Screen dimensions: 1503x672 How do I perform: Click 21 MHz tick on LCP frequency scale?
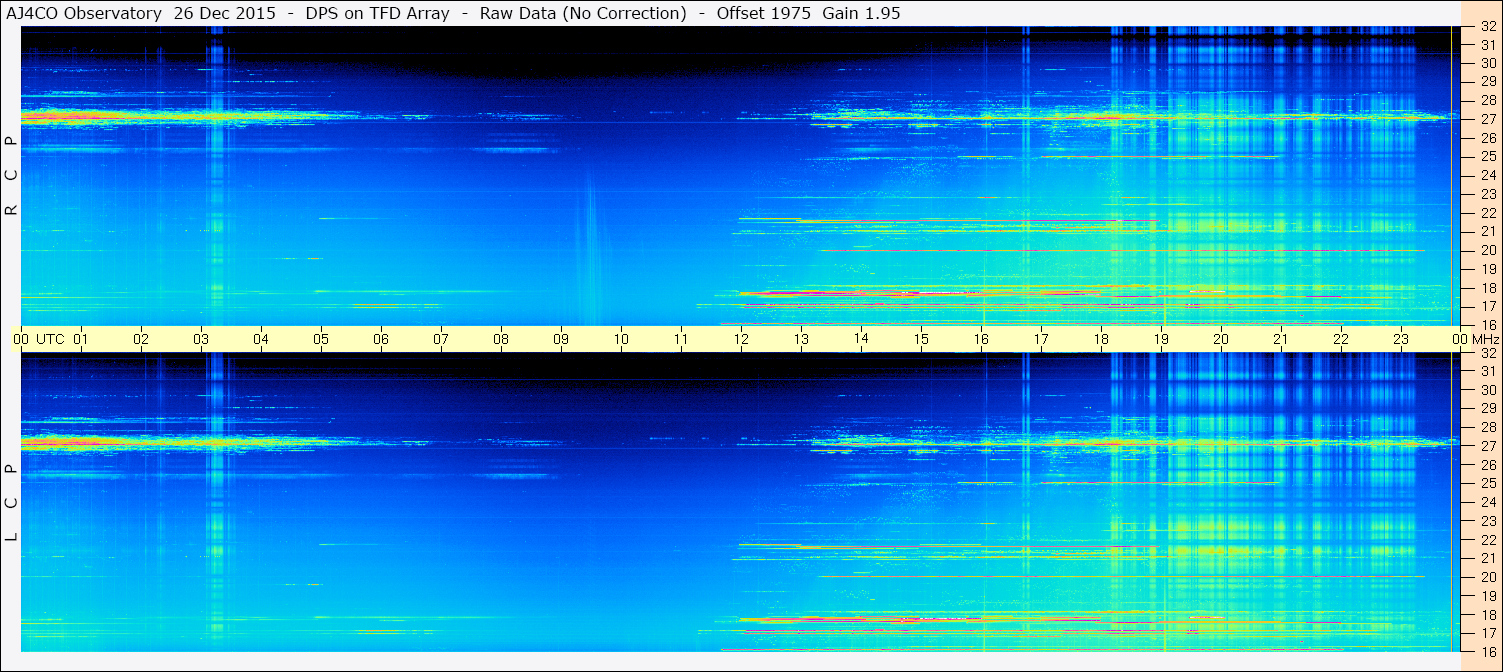point(1487,558)
